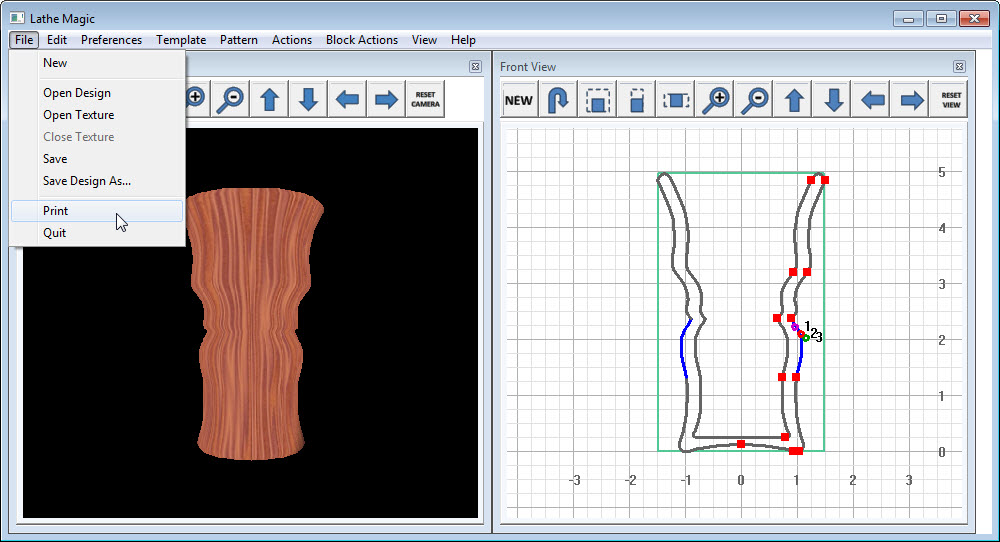Viewport: 1000px width, 542px height.
Task: Zoom out the 3D camera view
Action: [230, 99]
